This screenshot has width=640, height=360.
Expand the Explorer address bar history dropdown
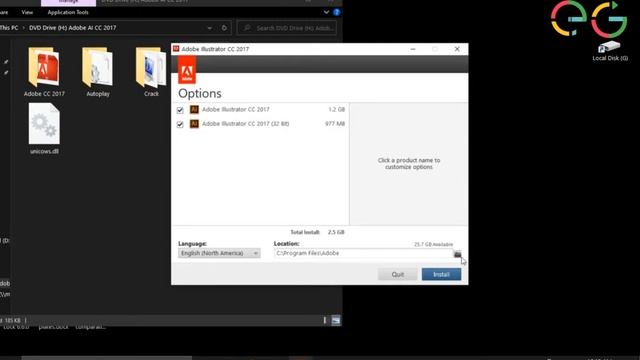point(209,28)
